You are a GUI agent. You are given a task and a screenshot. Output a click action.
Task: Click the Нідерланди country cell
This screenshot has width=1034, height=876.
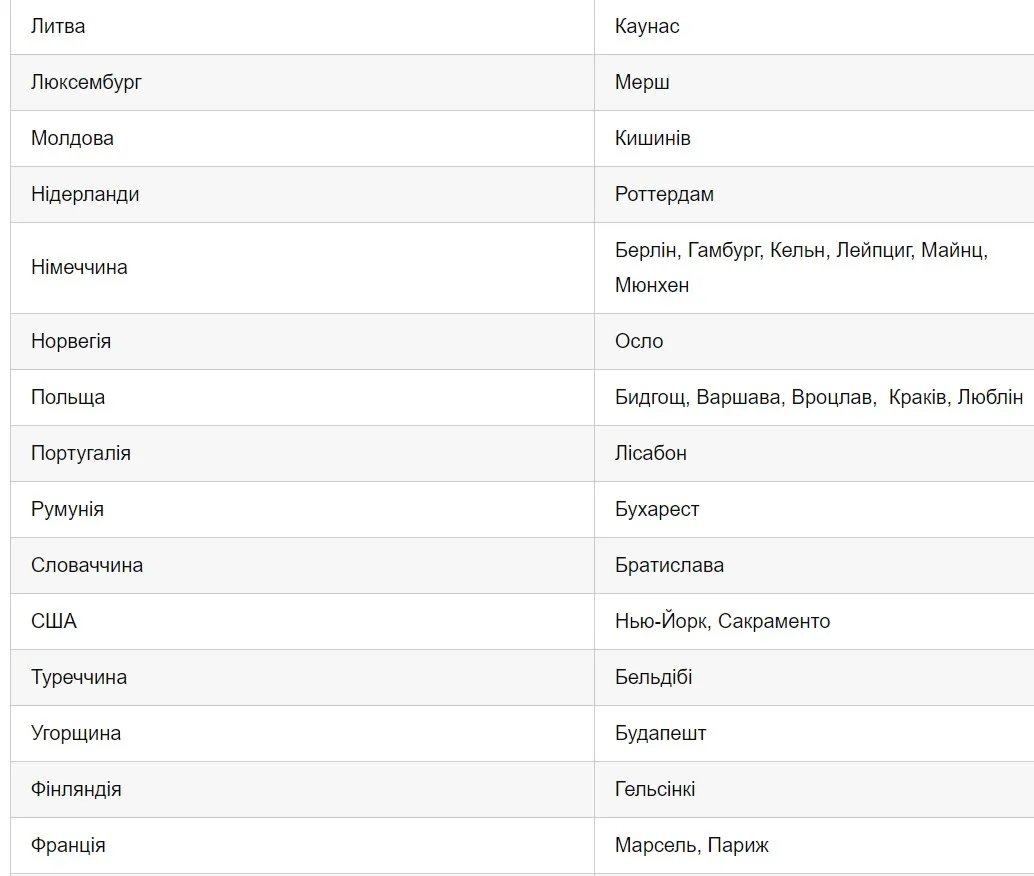85,195
